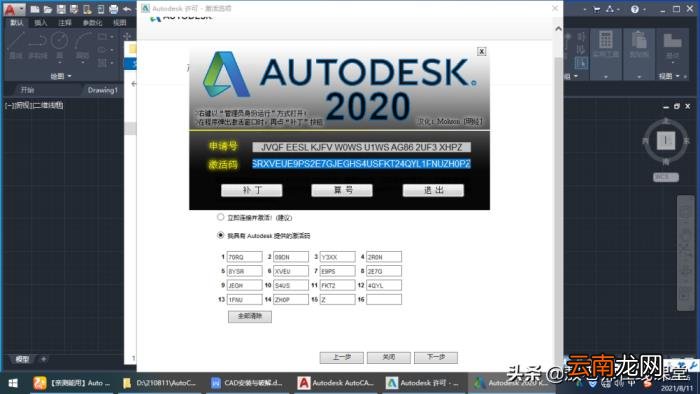Switch to the 默认 ribbon tab
The image size is (700, 394).
coord(17,23)
